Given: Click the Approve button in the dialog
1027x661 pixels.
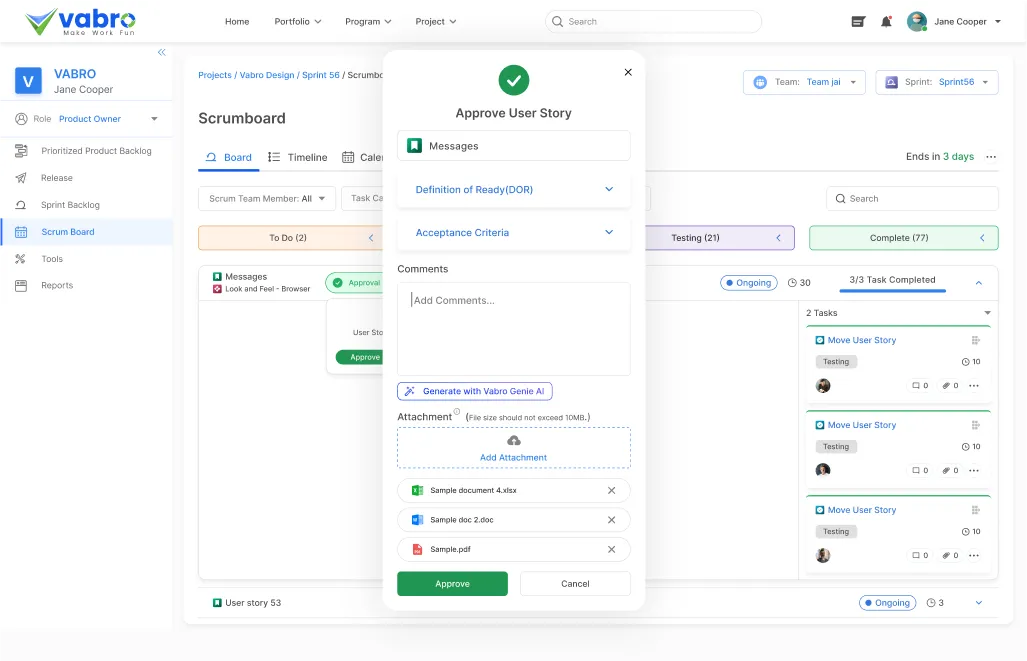Looking at the screenshot, I should pyautogui.click(x=452, y=583).
